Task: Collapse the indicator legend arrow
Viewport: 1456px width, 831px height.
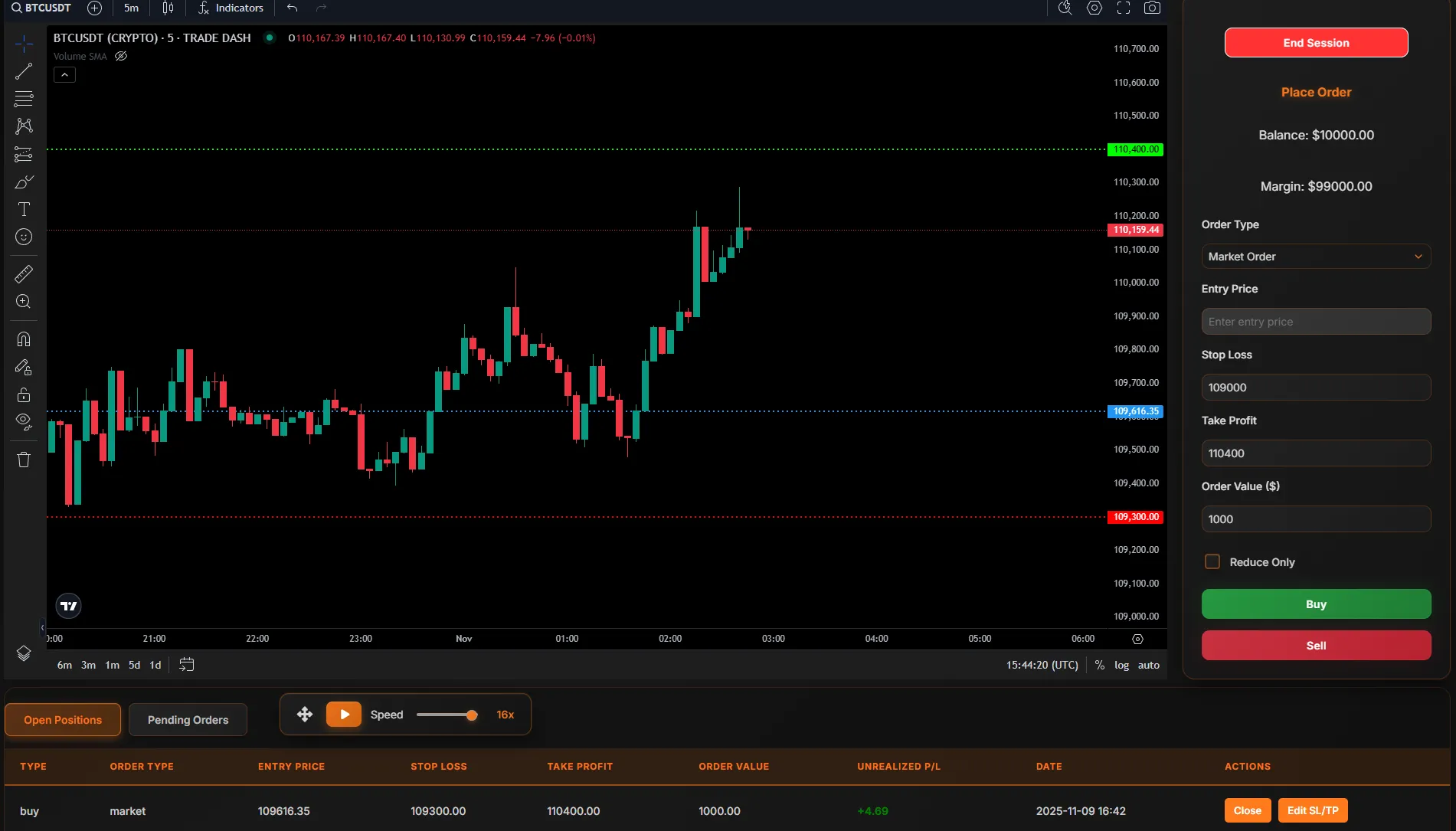Action: 64,74
